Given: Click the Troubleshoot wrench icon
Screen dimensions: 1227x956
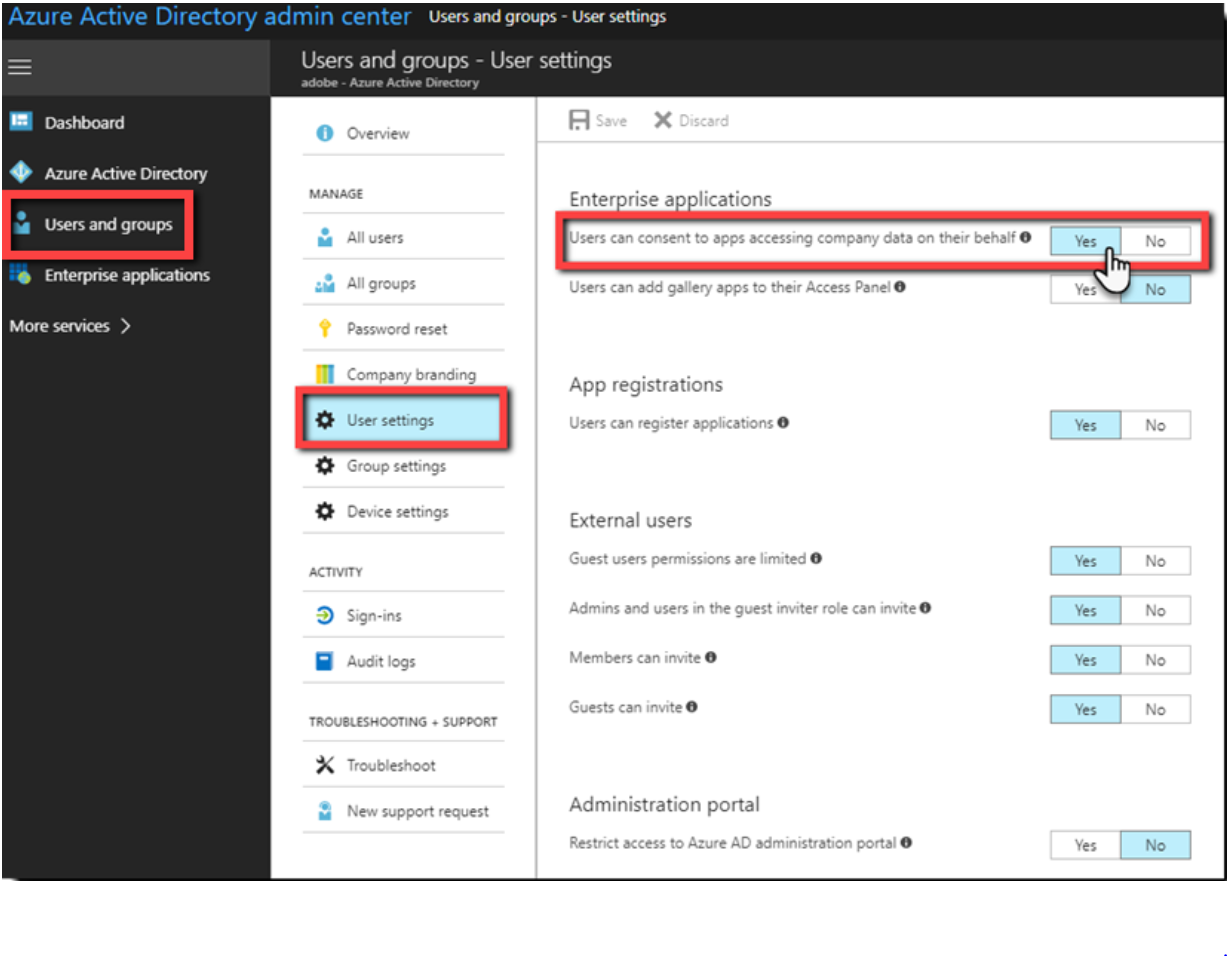Looking at the screenshot, I should point(324,765).
